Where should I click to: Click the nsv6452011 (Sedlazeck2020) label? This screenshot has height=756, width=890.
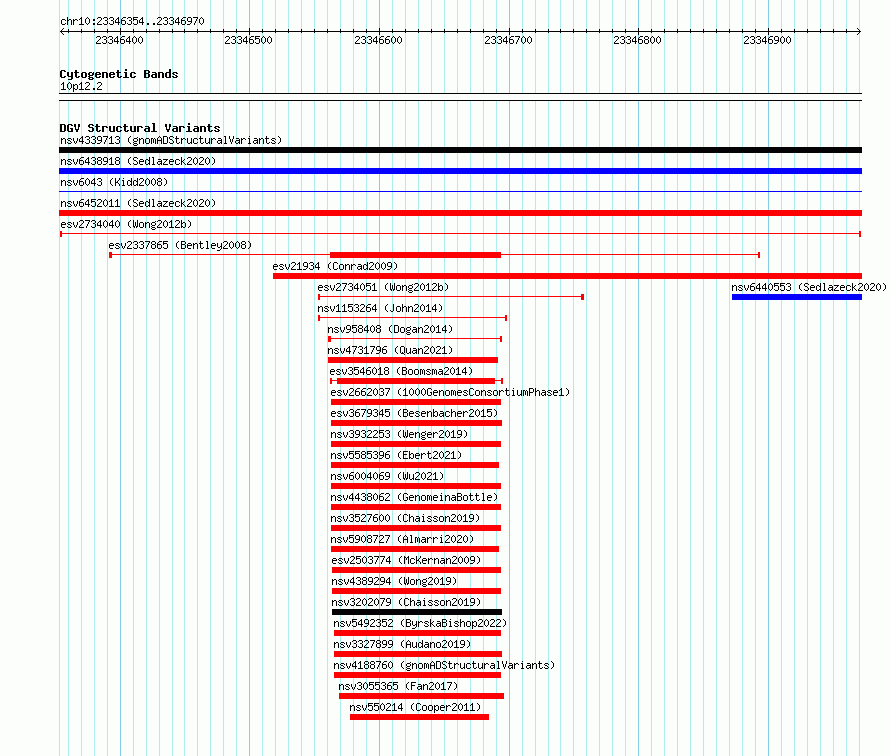[138, 203]
